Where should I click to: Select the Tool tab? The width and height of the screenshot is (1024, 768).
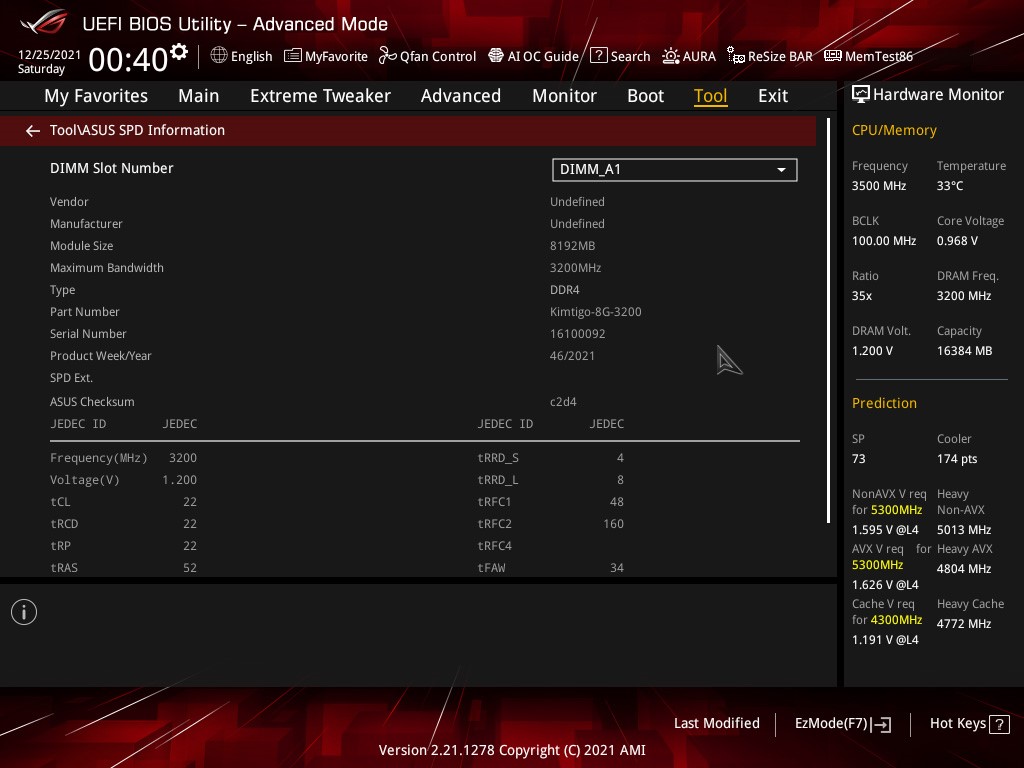[x=711, y=96]
